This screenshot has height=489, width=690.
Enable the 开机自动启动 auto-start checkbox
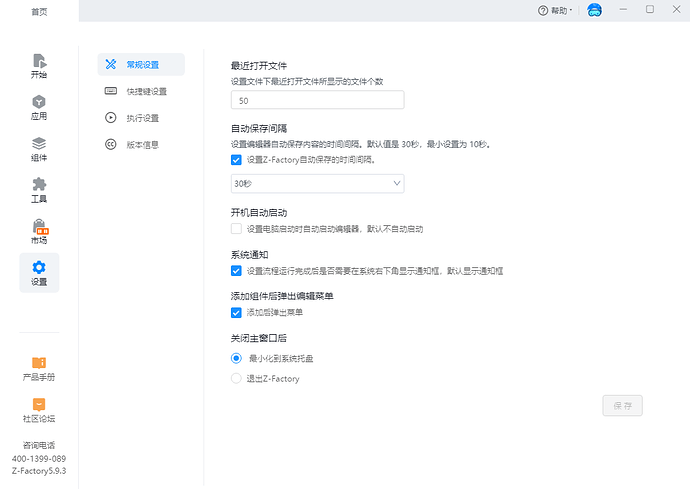(236, 229)
